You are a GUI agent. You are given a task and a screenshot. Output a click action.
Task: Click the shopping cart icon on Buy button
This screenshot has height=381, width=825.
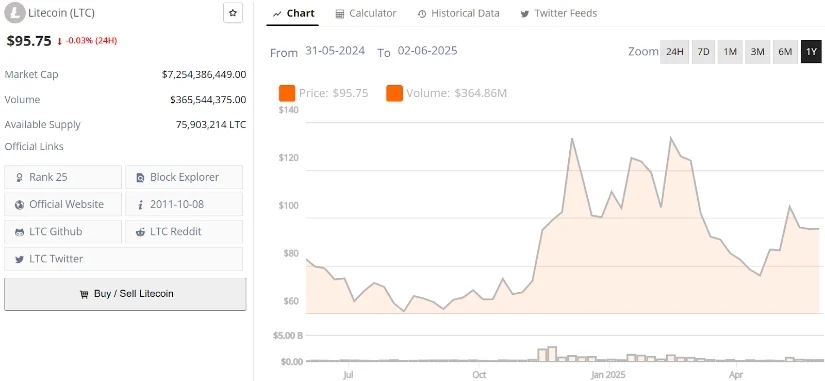point(84,295)
